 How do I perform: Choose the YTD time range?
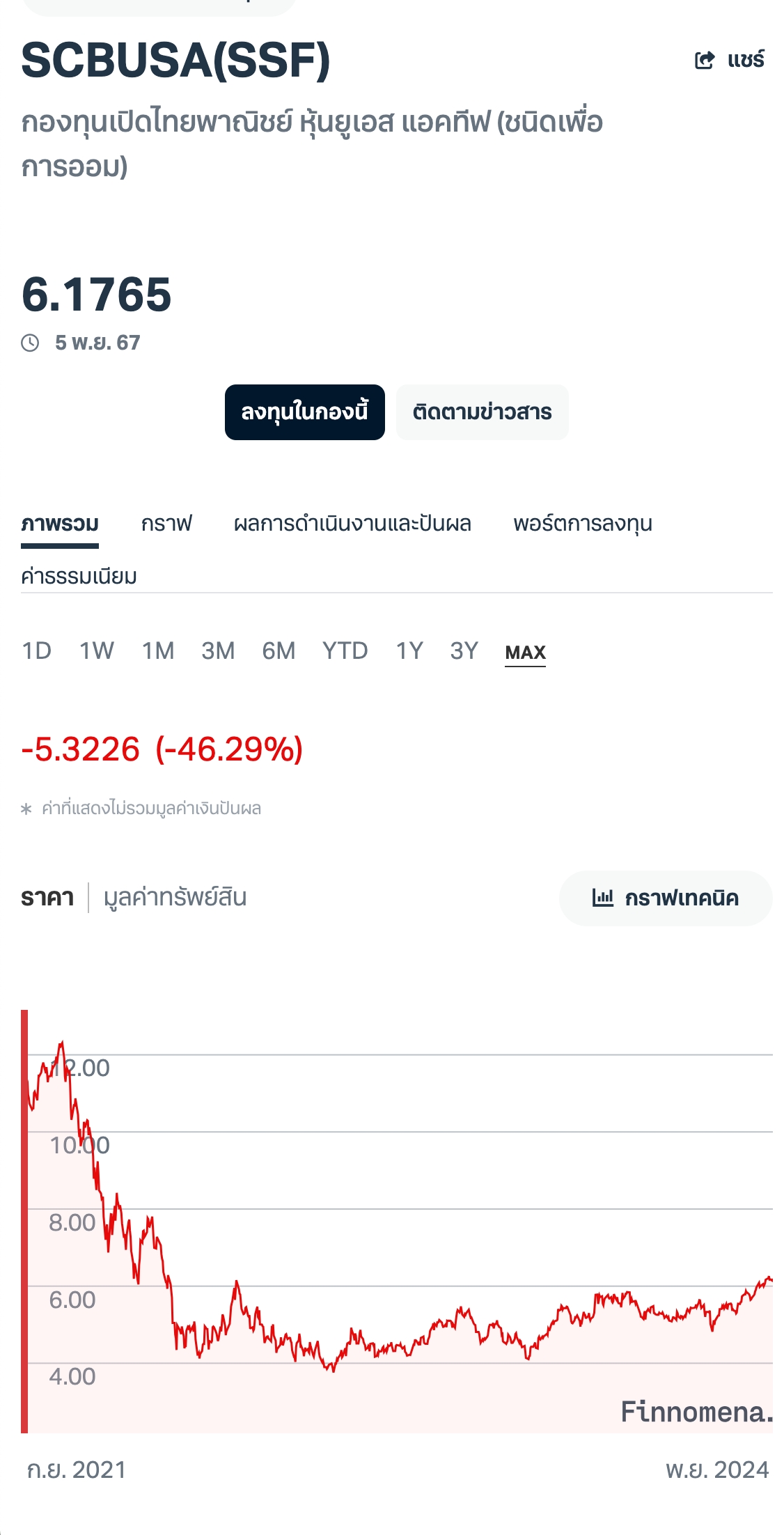(345, 651)
